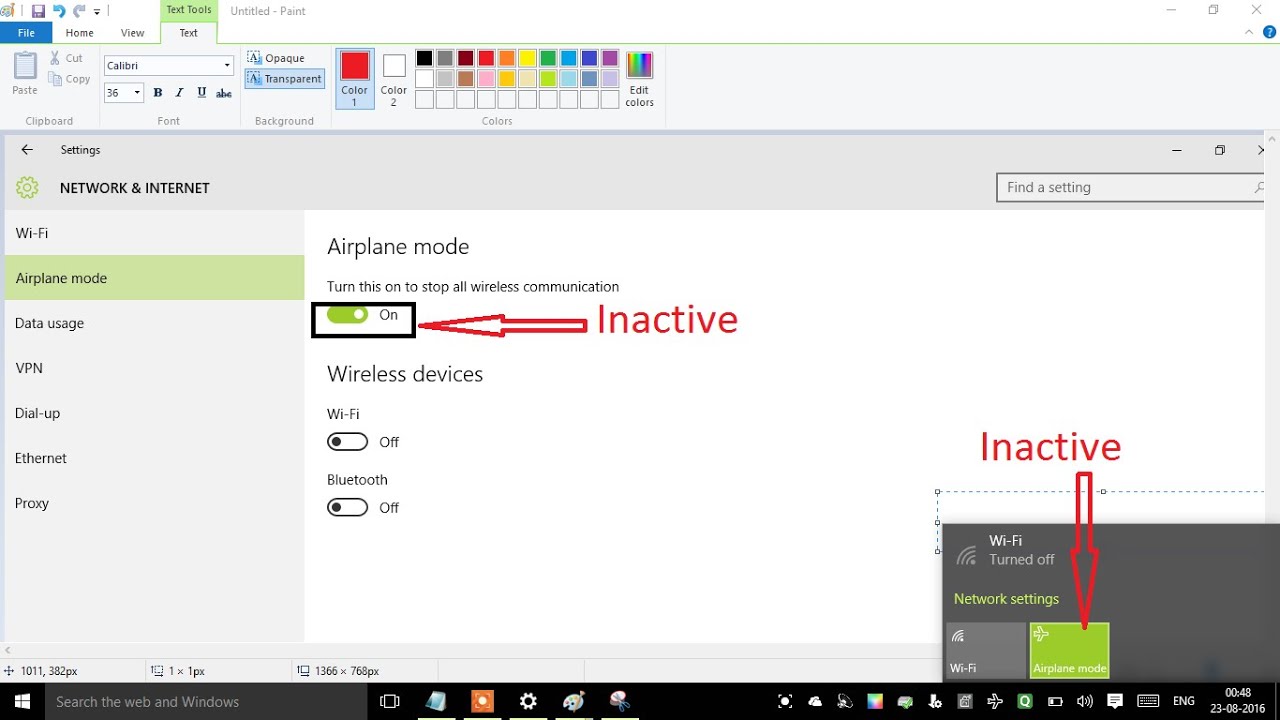Toggle the Wi-Fi wireless device switch

[x=348, y=442]
